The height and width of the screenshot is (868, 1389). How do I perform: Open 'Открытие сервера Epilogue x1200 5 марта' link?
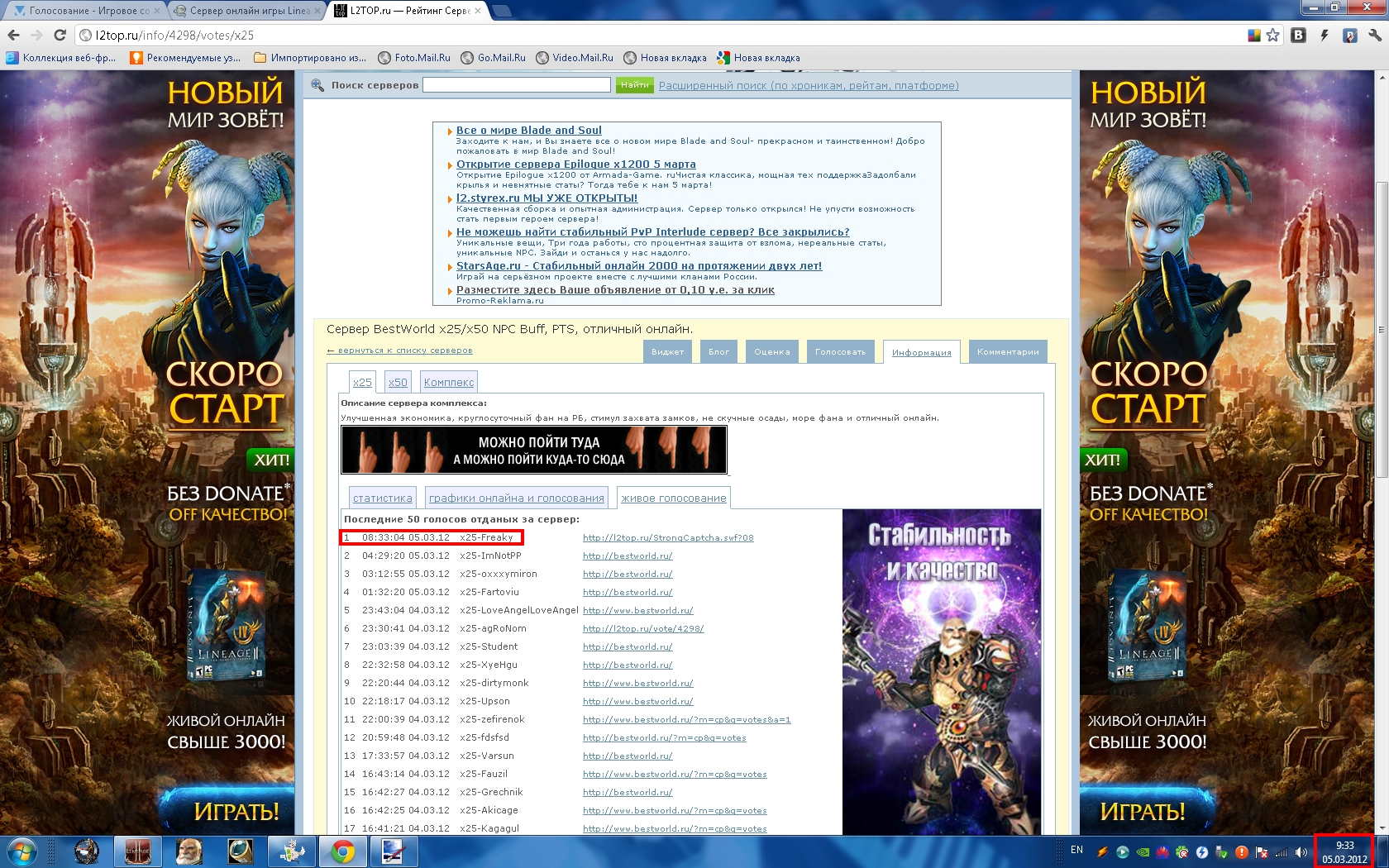576,164
